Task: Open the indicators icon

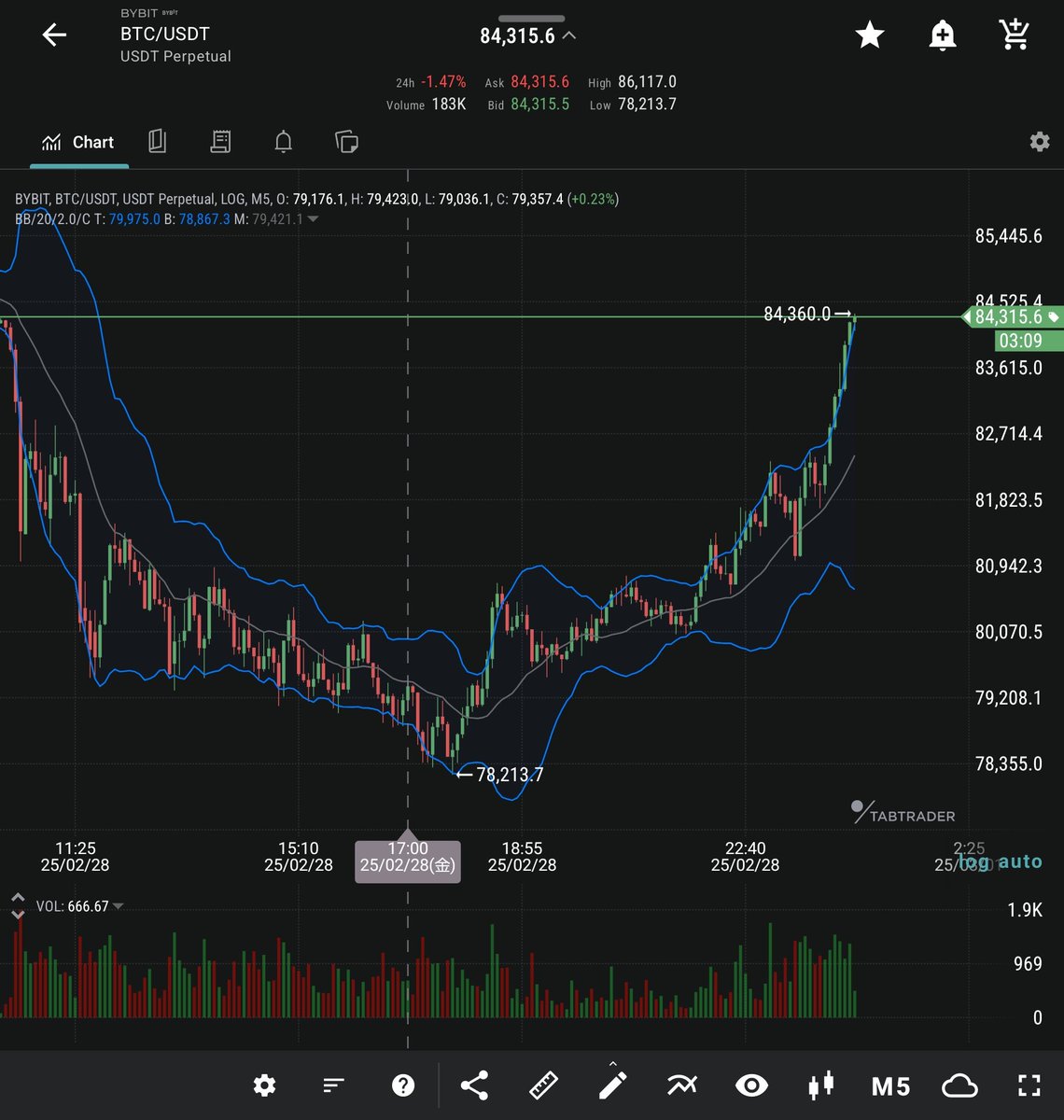Action: [682, 1085]
